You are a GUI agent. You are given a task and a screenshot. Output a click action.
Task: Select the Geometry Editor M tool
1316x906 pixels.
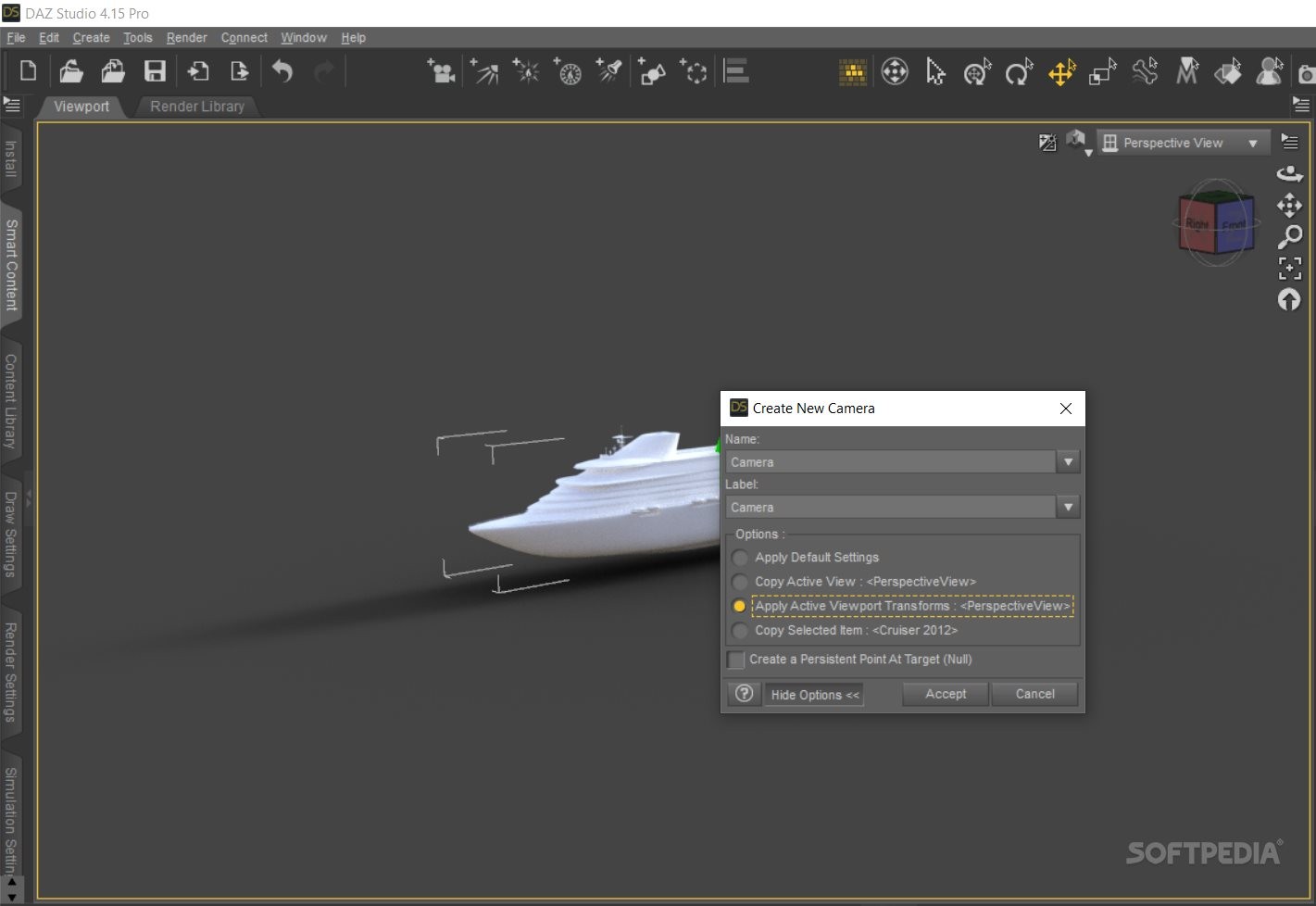point(1186,71)
